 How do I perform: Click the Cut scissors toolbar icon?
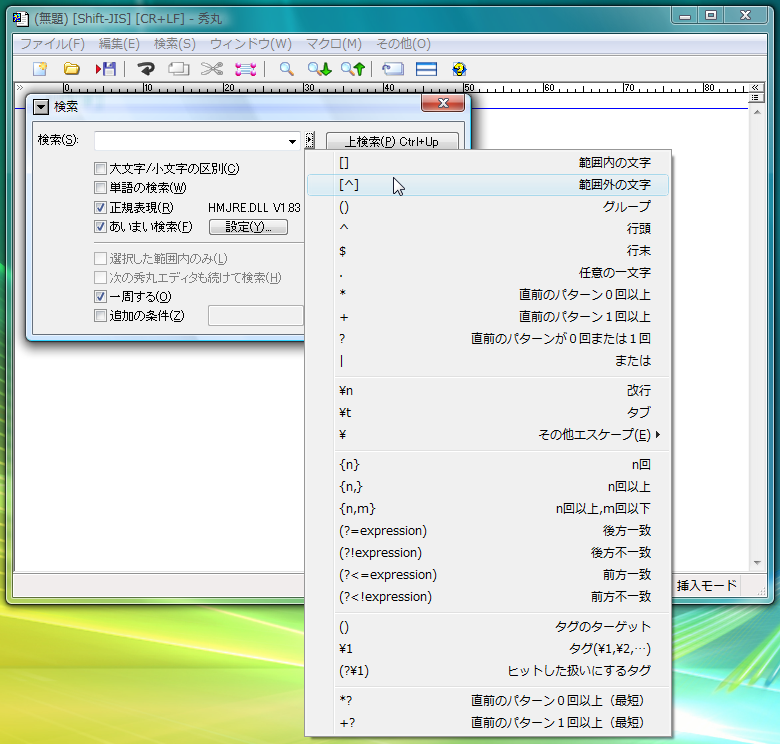[212, 69]
